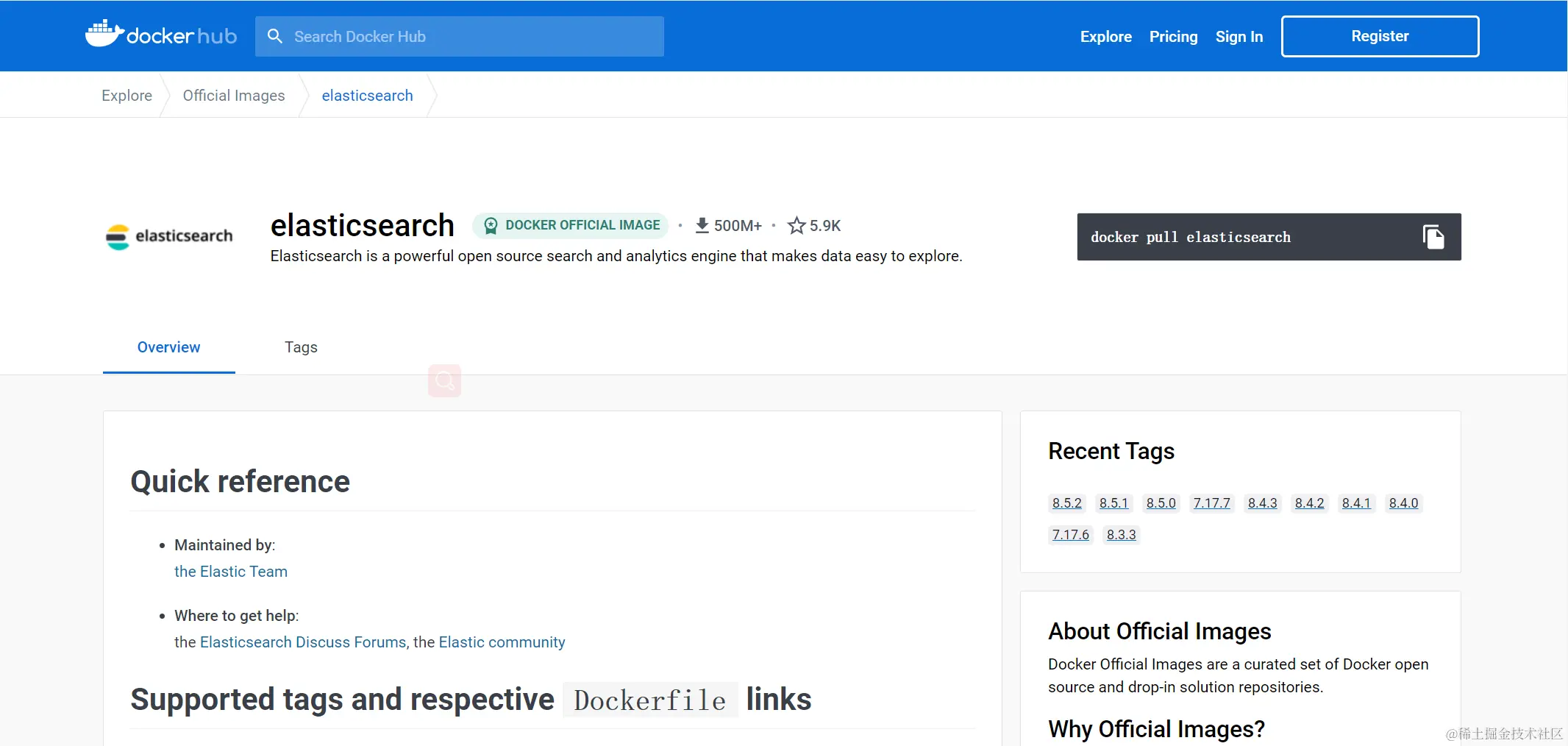
Task: Go to Explore breadcrumb
Action: (x=126, y=96)
